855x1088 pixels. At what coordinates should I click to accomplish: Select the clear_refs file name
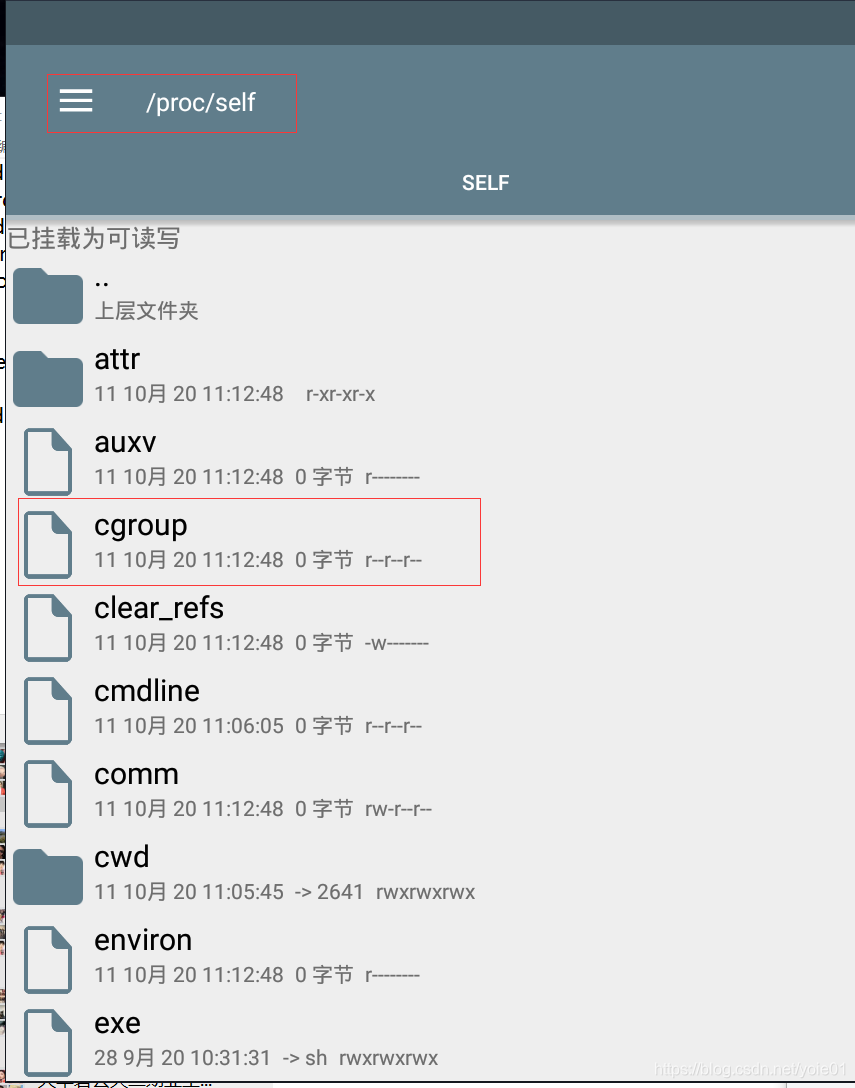pos(159,608)
